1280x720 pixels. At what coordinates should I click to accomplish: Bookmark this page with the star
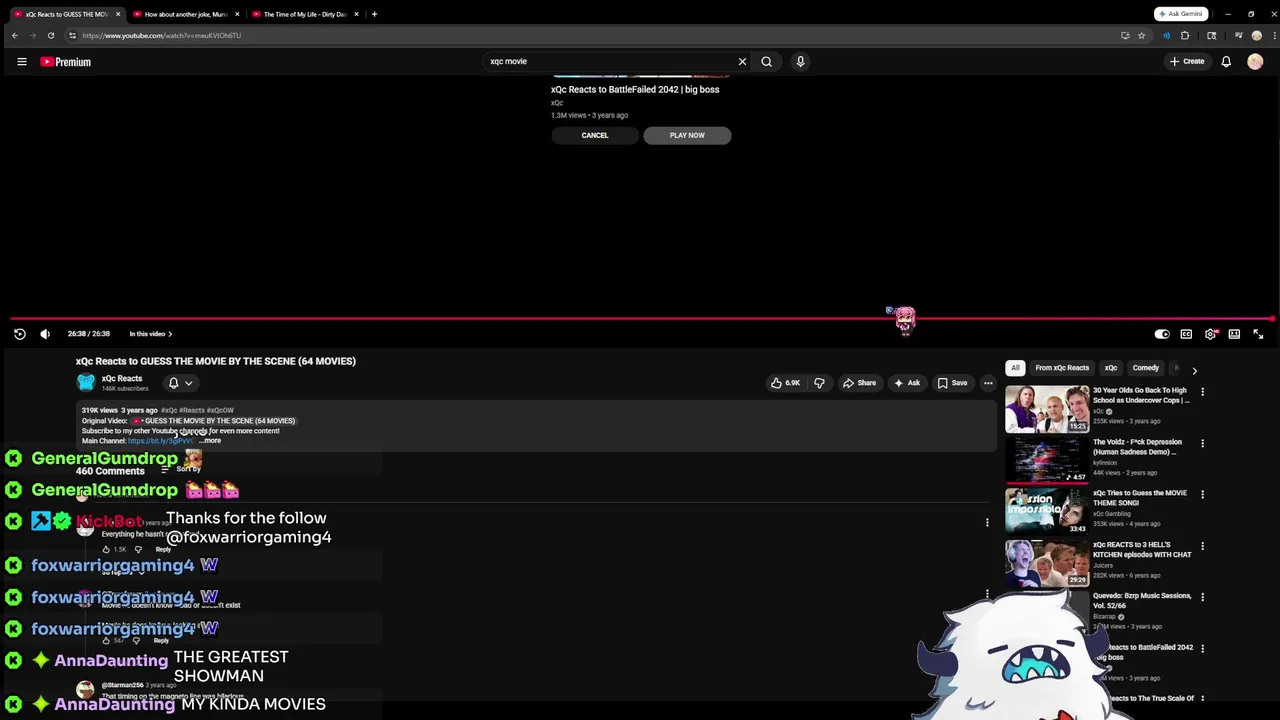pos(1141,36)
